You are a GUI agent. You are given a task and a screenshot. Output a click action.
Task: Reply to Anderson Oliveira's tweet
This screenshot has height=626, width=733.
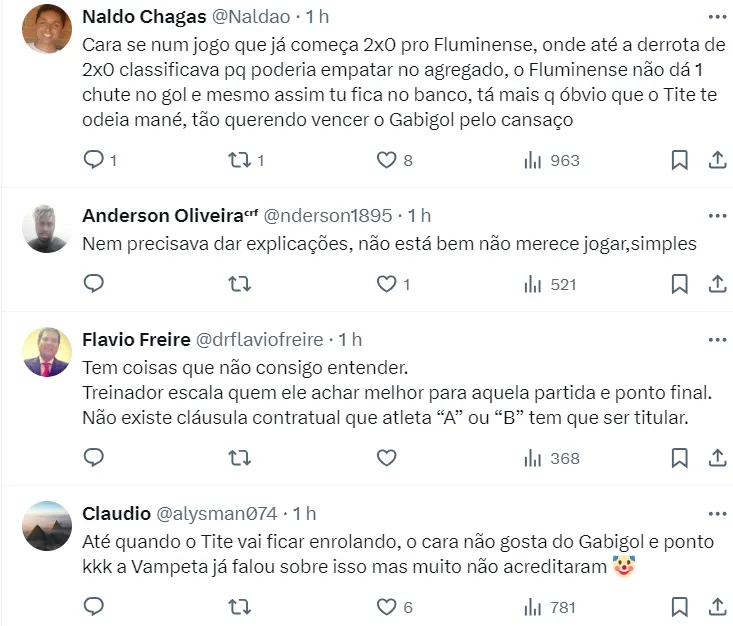click(93, 284)
